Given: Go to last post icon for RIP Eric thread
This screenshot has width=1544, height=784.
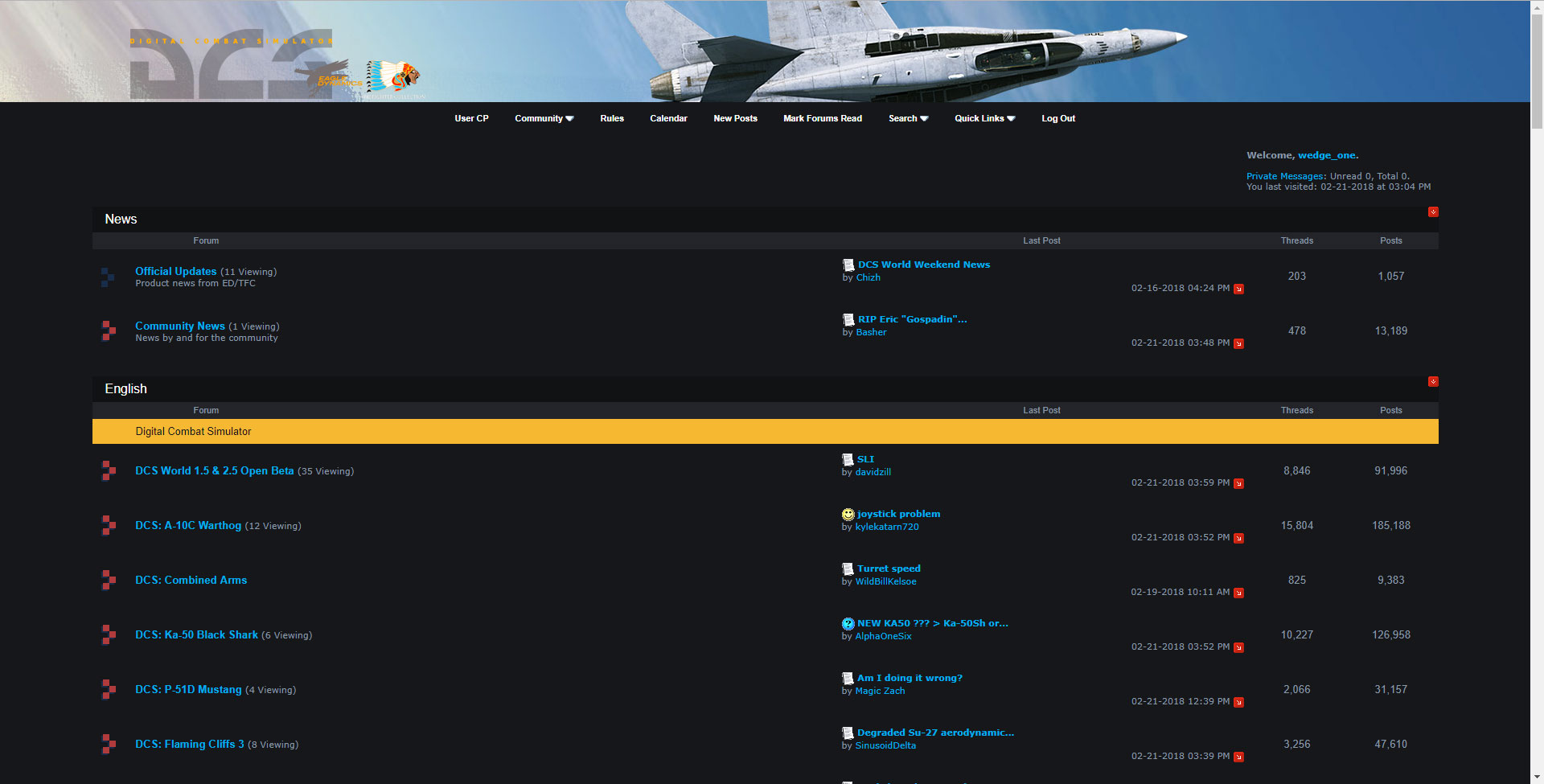Looking at the screenshot, I should click(x=1239, y=343).
